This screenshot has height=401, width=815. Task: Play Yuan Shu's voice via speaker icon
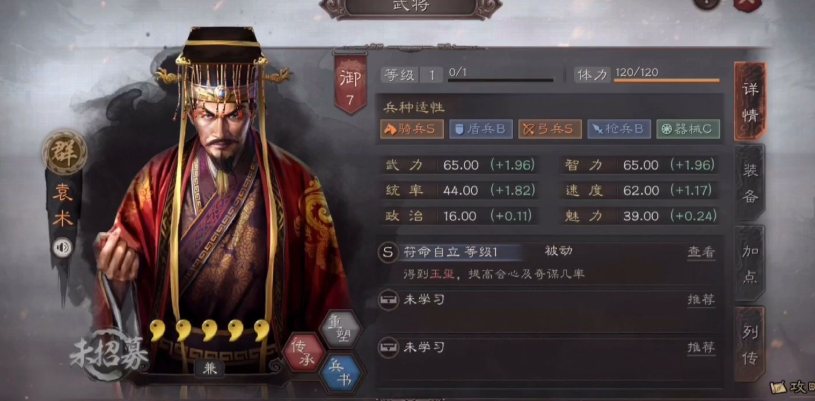click(62, 248)
